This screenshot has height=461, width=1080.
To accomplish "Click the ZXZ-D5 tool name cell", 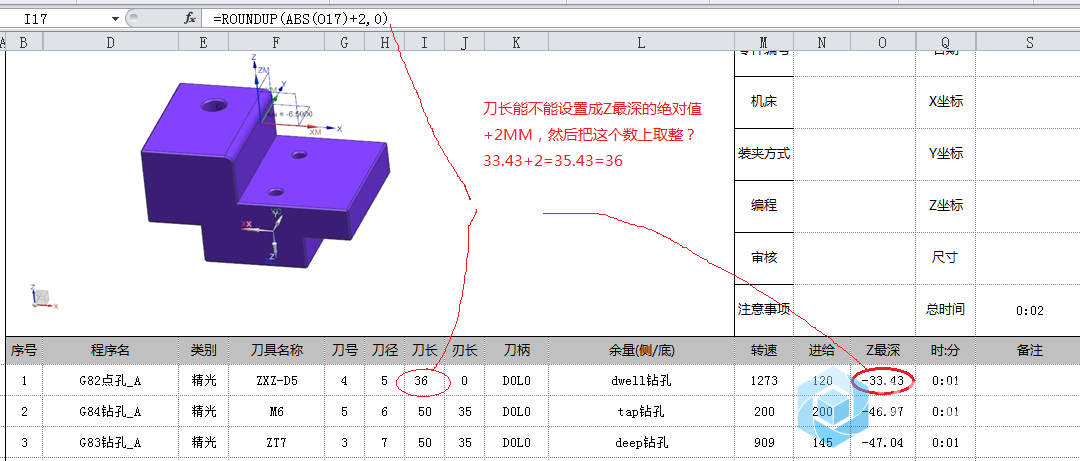I will click(276, 380).
